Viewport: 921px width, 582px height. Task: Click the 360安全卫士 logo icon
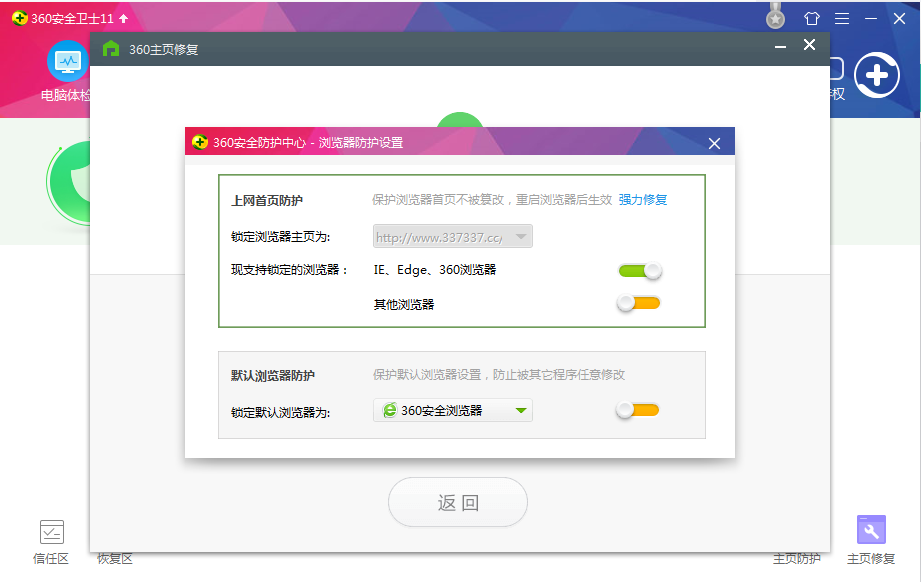tap(19, 18)
